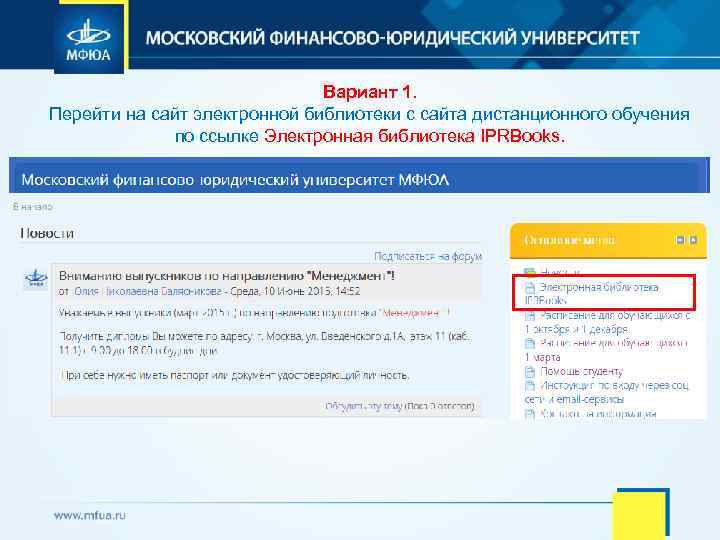Click the МФЮА logo in the slide header
The image size is (720, 540).
tap(89, 39)
